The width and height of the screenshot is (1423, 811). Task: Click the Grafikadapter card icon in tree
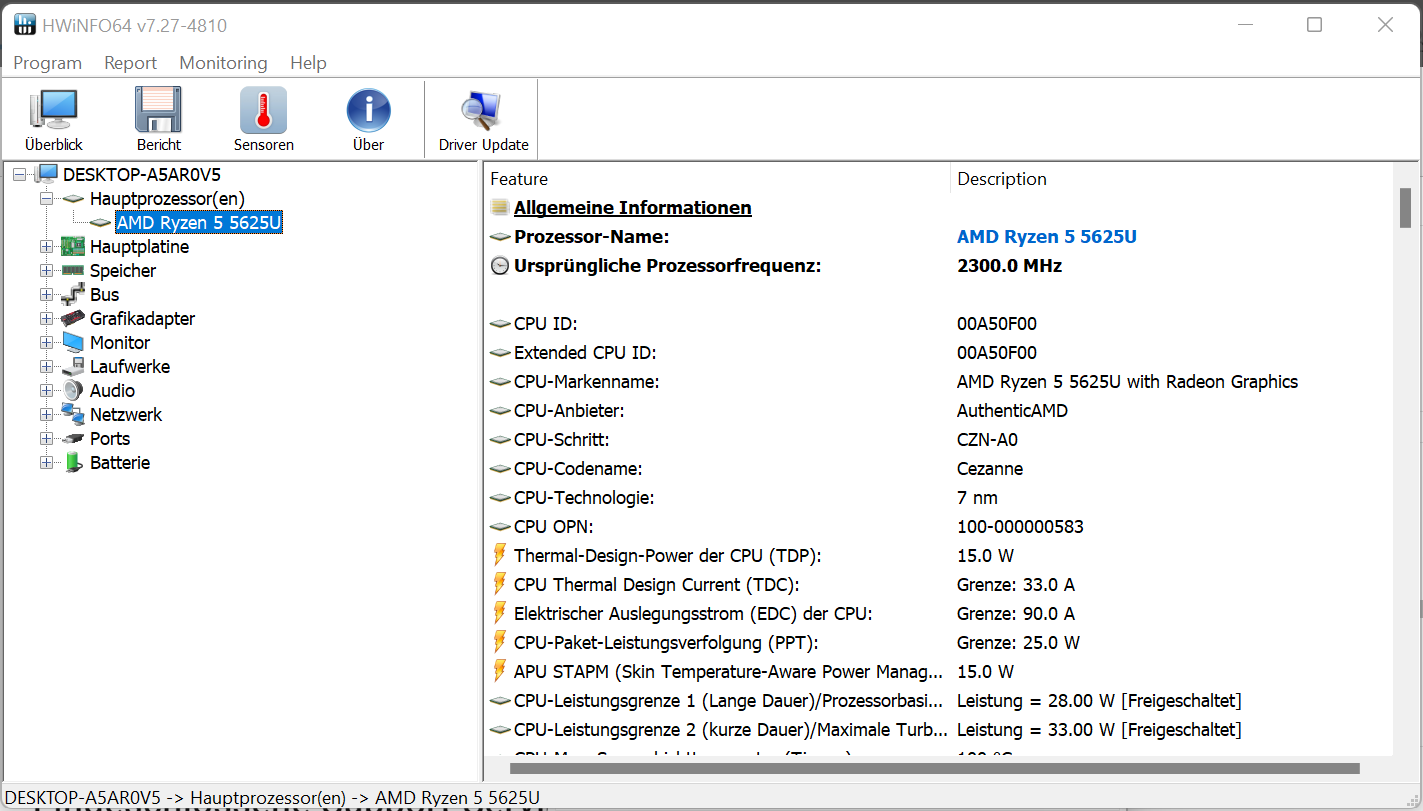coord(73,319)
